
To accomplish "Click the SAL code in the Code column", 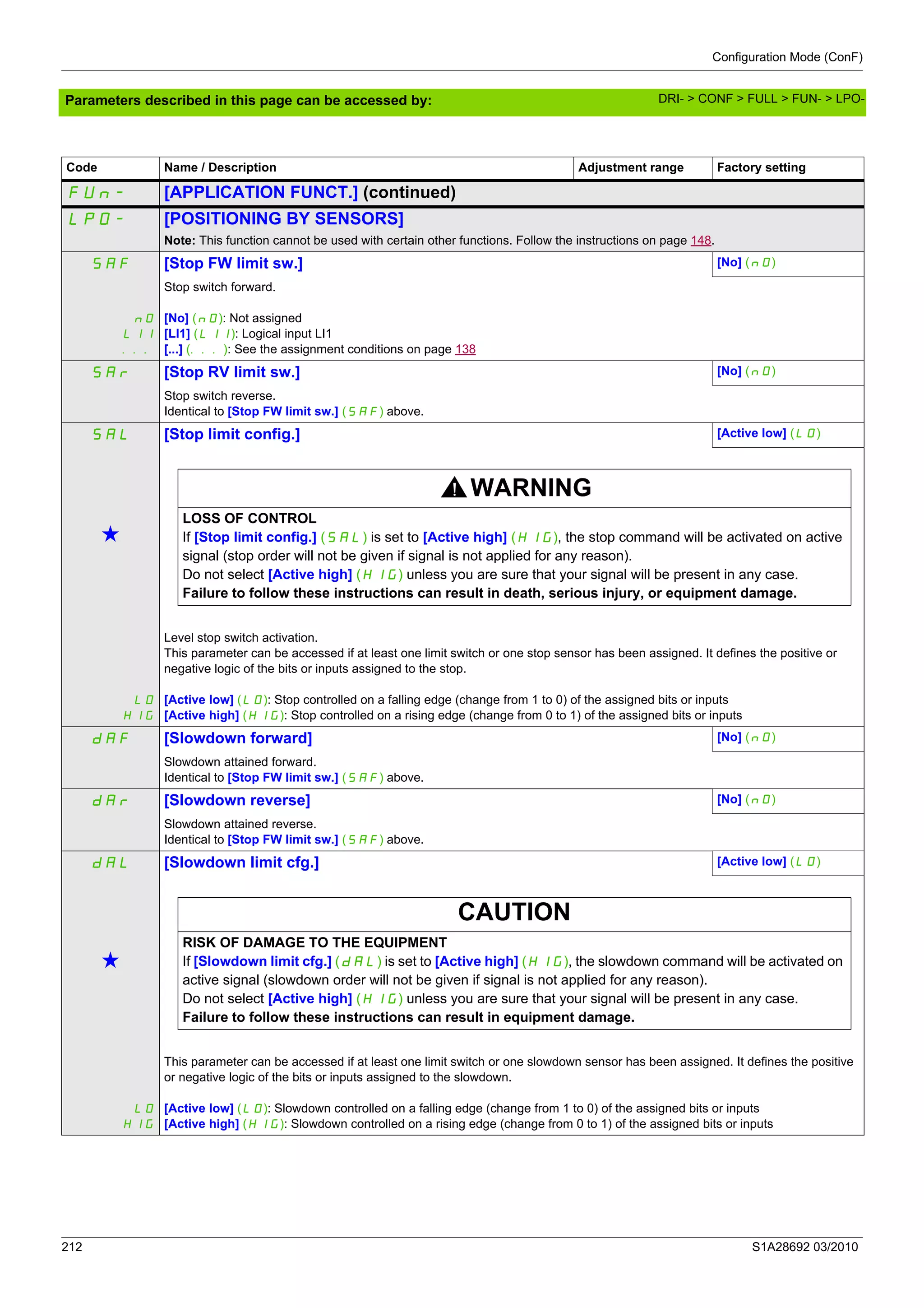I will [x=111, y=435].
